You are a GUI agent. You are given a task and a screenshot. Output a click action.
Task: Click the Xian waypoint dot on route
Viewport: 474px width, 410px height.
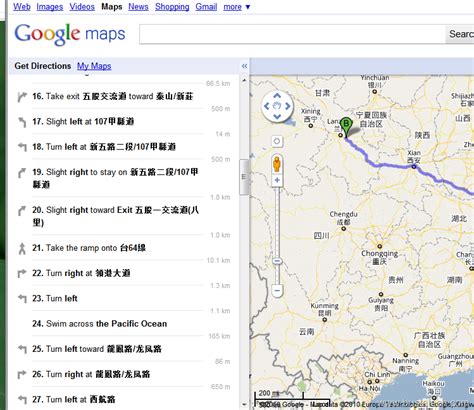tap(414, 167)
